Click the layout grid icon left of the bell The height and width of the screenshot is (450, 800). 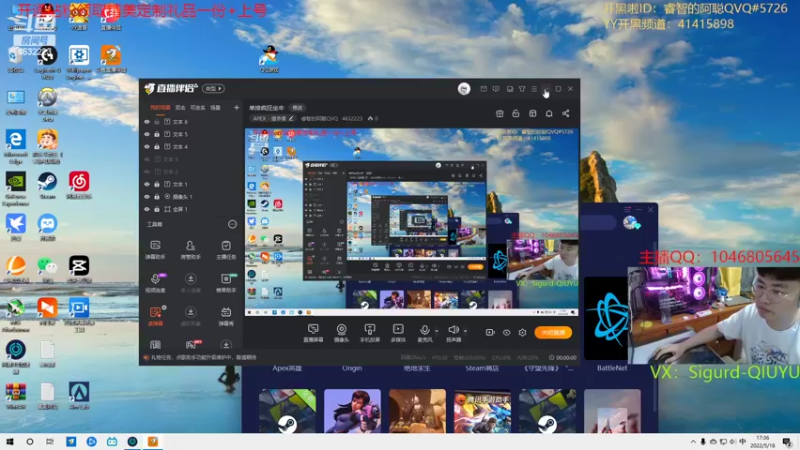point(533,113)
